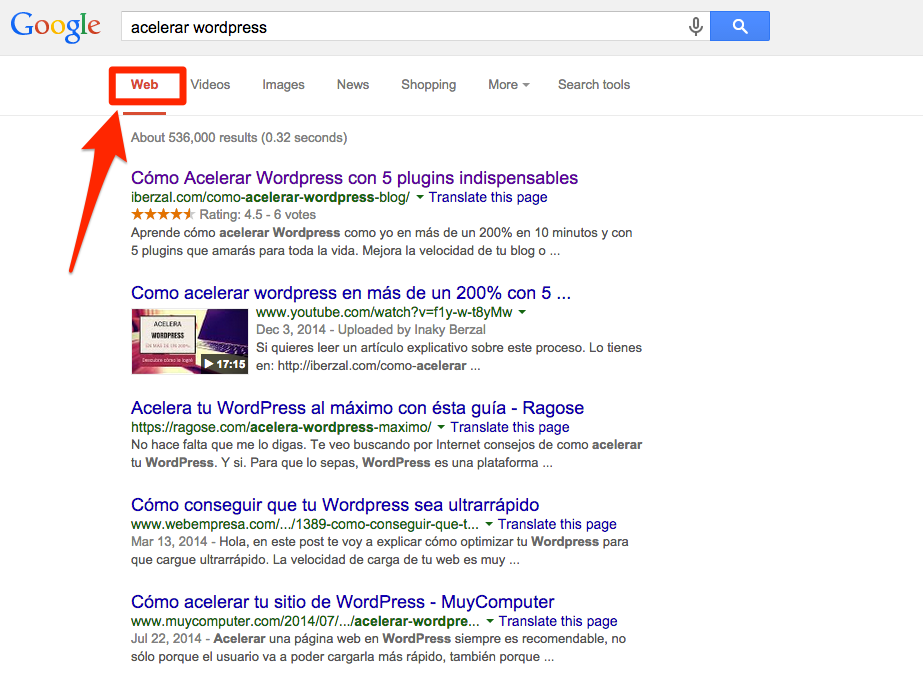Open Como acelerar wordpress en más de un 200% result
This screenshot has height=673, width=923.
(x=351, y=293)
